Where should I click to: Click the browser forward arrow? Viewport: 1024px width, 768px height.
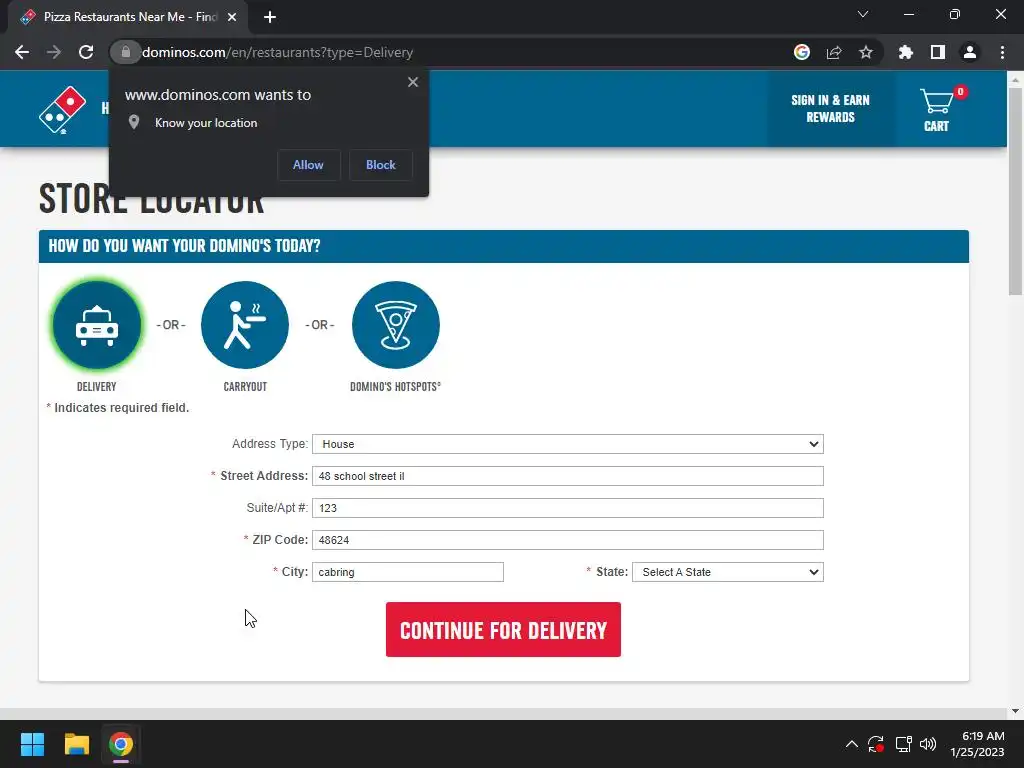point(54,52)
